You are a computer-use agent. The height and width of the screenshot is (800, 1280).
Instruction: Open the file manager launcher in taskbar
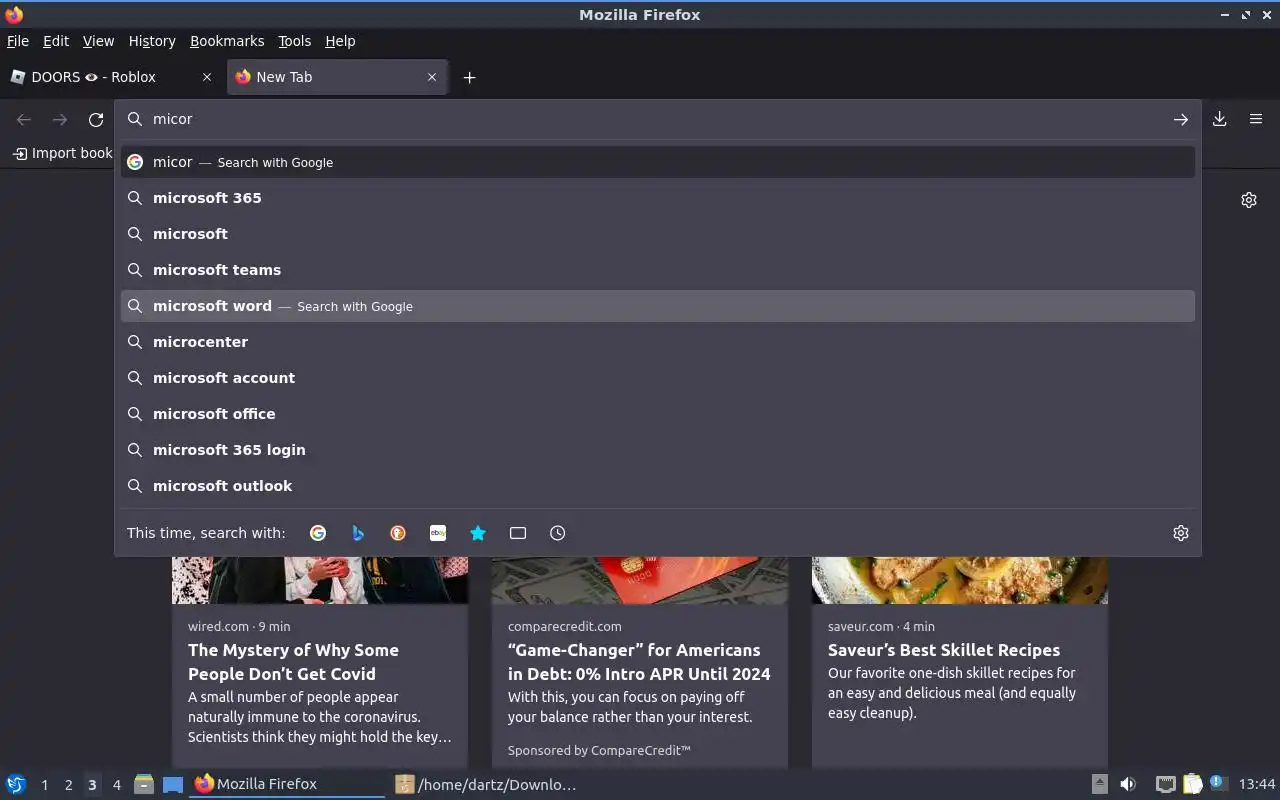(x=144, y=784)
